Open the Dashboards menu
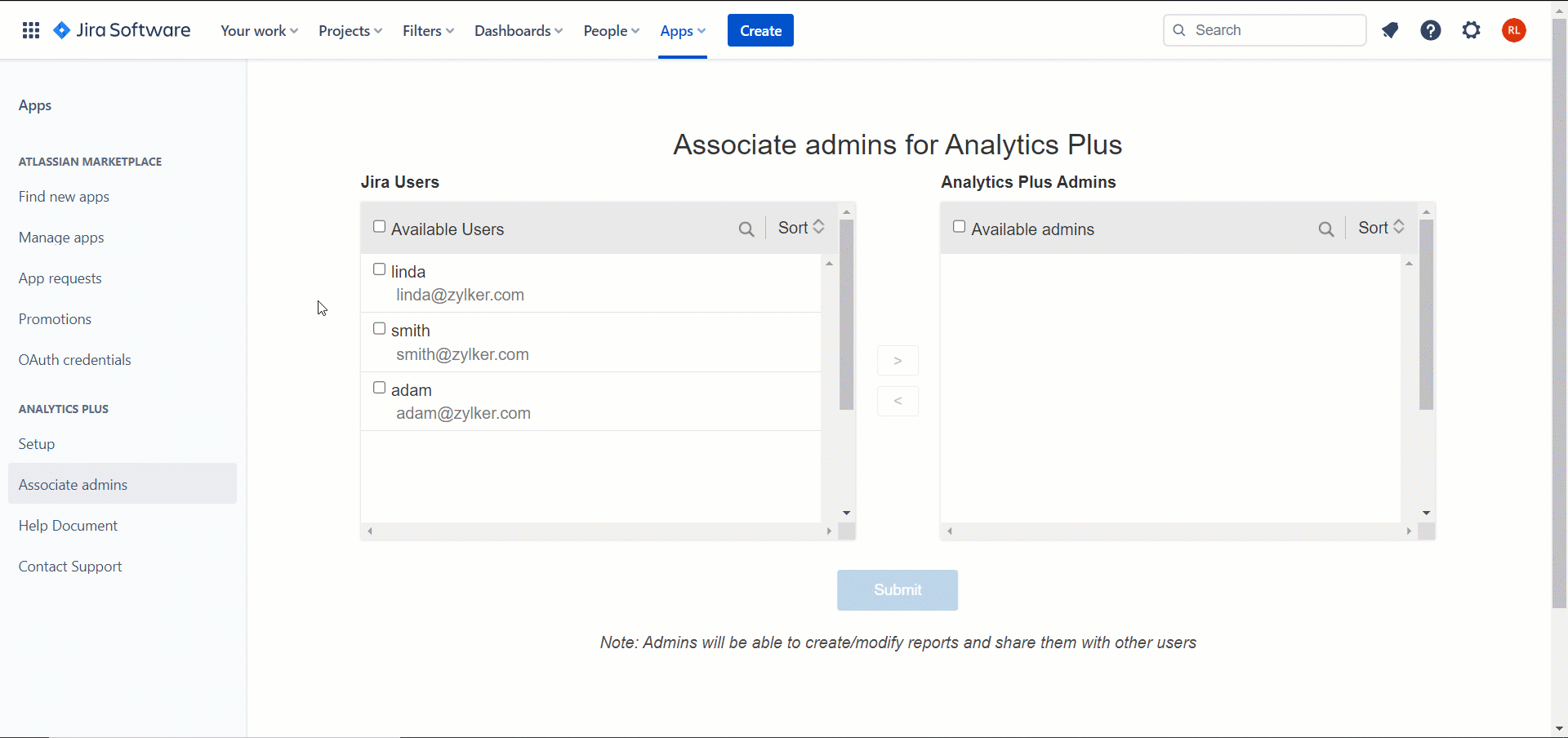The image size is (1568, 738). pyautogui.click(x=518, y=31)
